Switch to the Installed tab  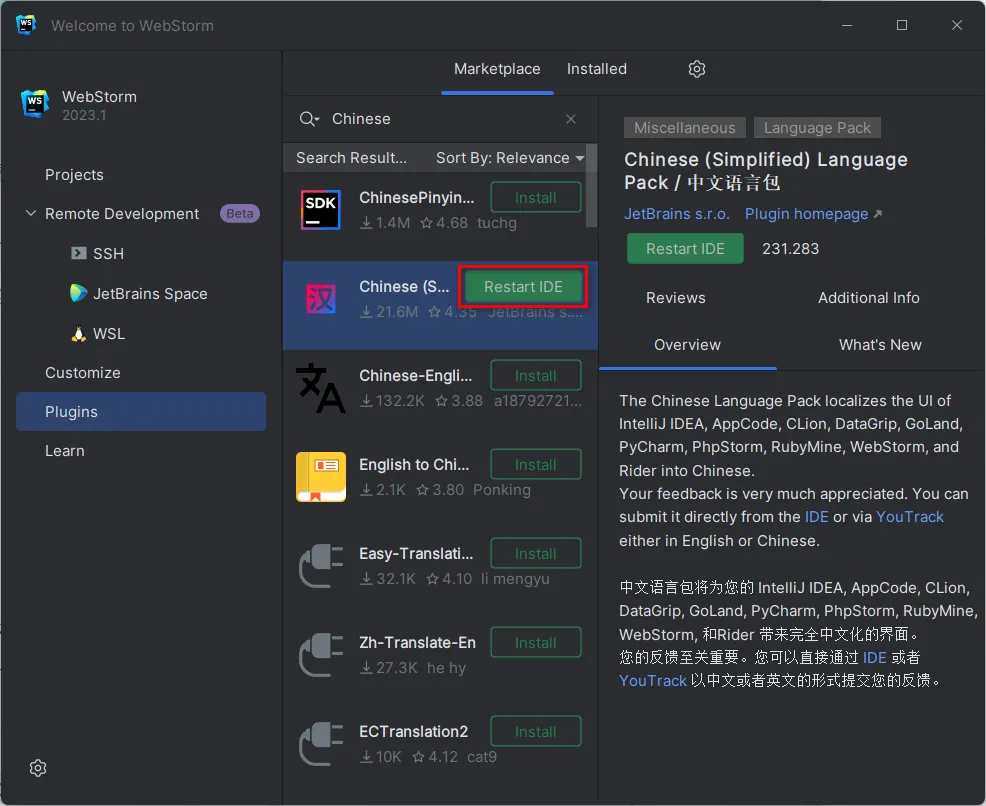tap(597, 69)
